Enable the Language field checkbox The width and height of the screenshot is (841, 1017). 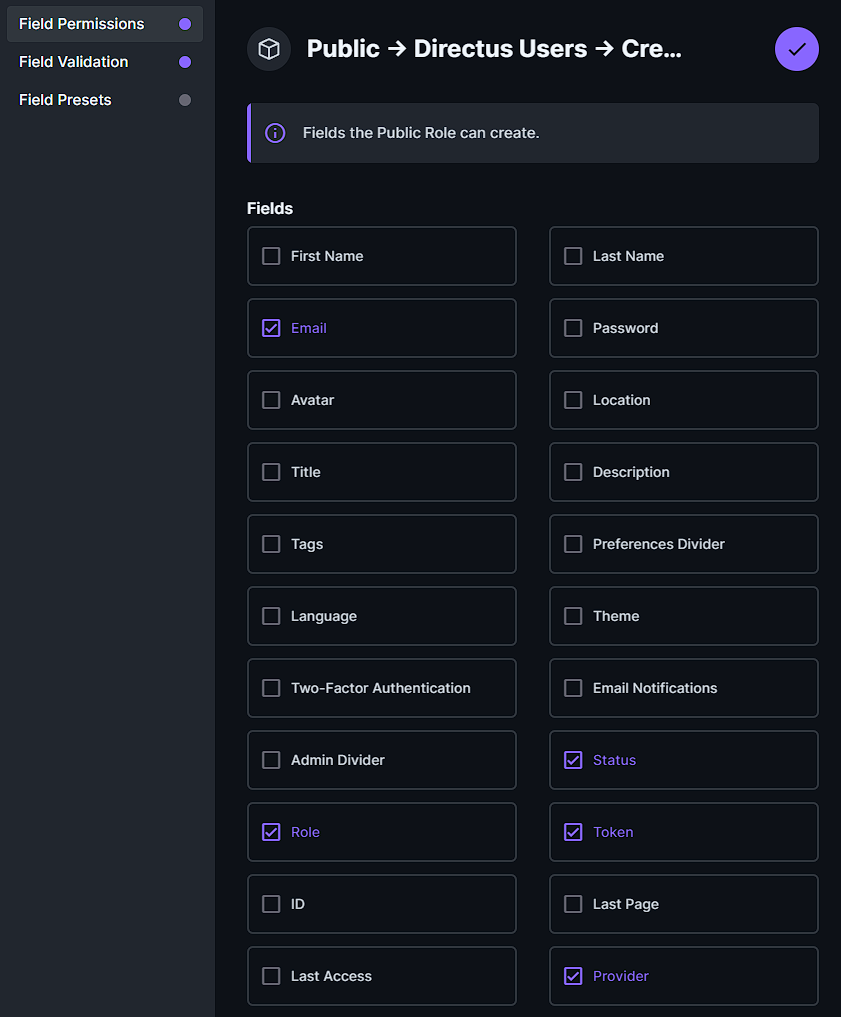(x=271, y=616)
